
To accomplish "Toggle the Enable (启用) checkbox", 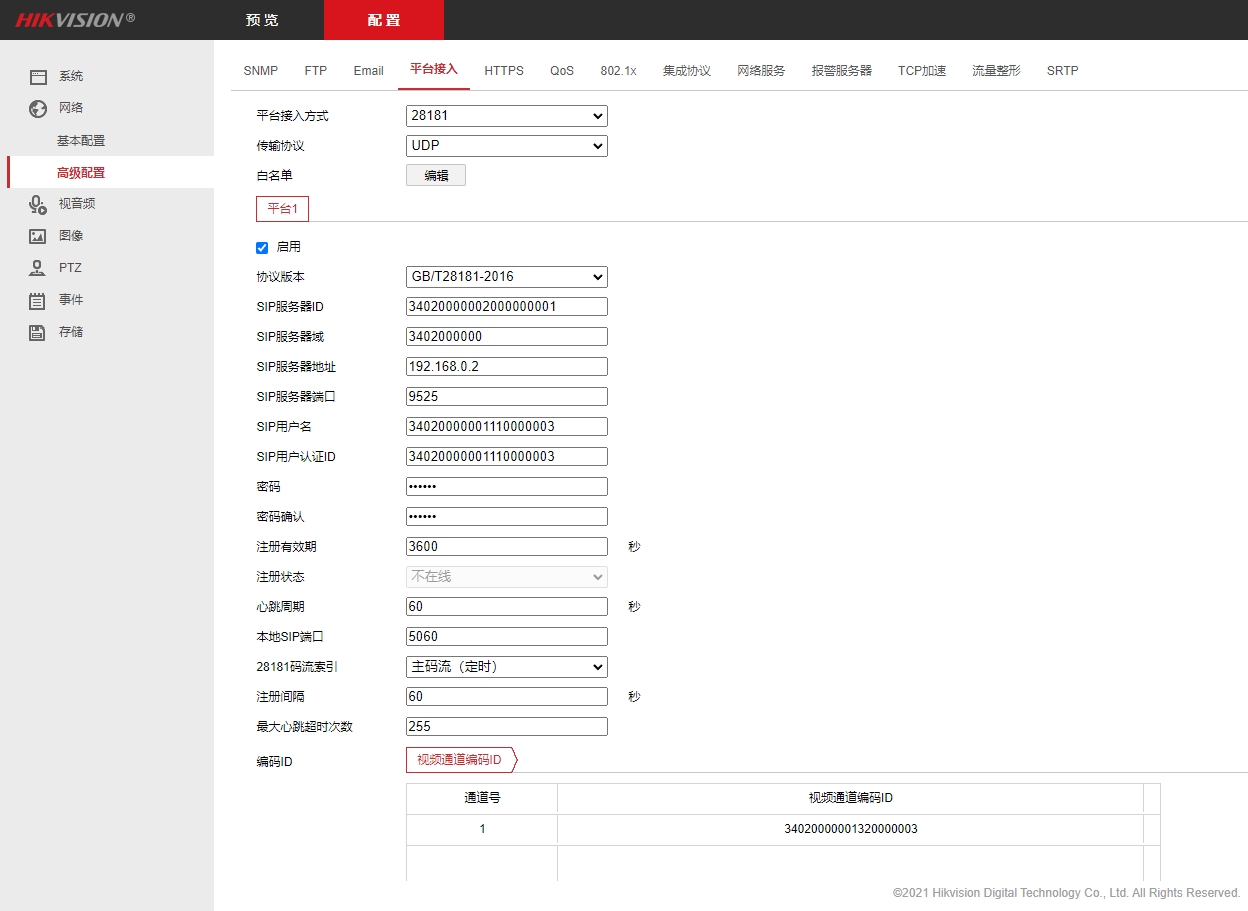I will coord(263,248).
